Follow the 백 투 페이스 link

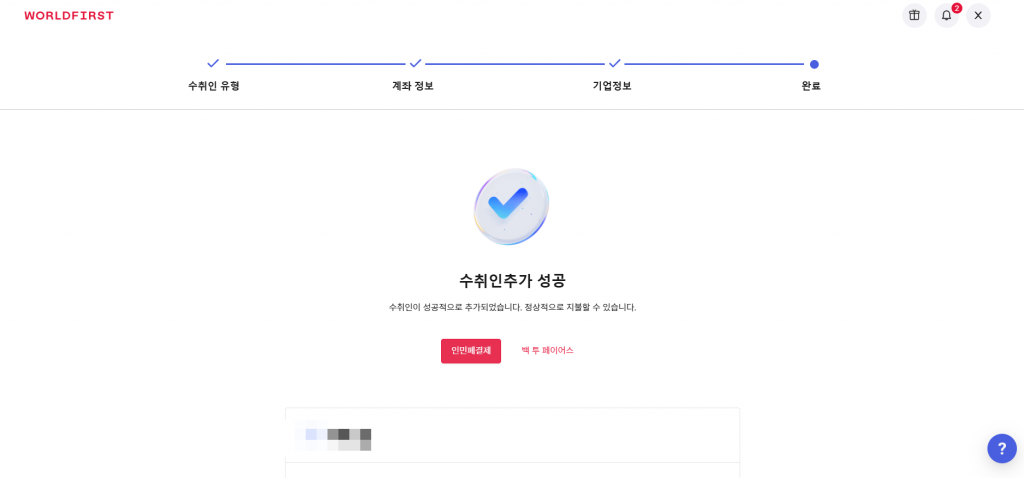pyautogui.click(x=547, y=351)
